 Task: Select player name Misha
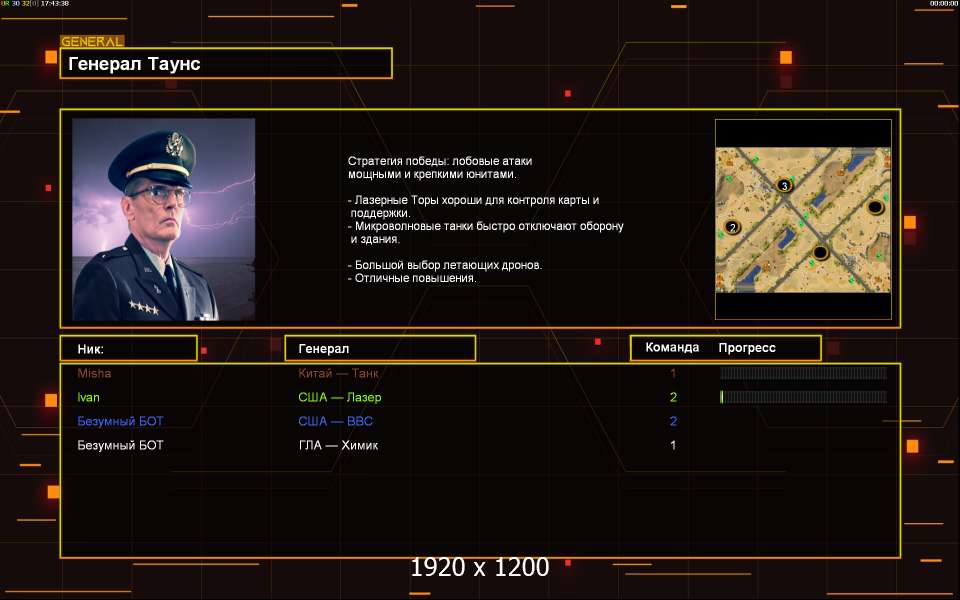pos(94,373)
